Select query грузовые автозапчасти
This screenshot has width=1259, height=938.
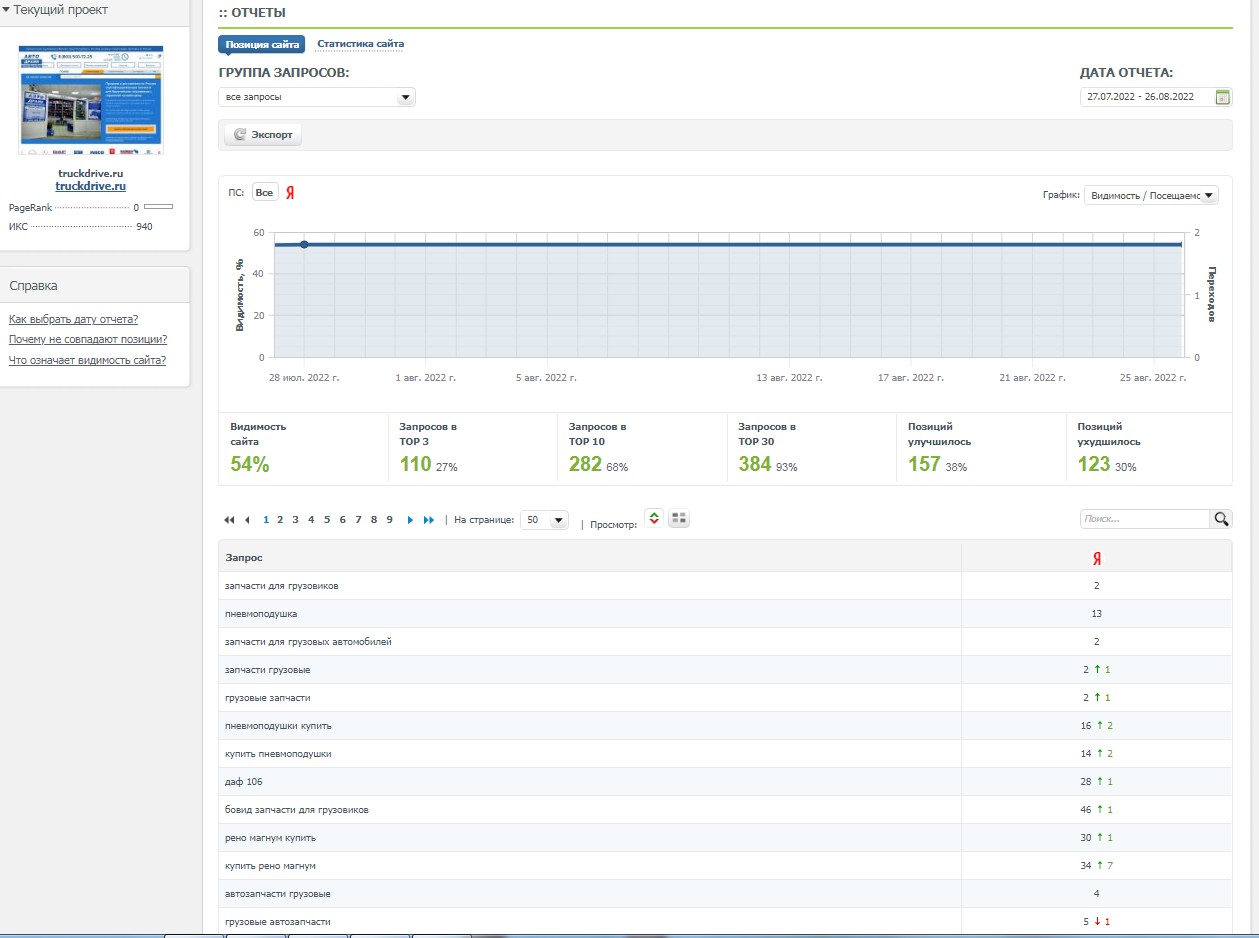[x=279, y=922]
